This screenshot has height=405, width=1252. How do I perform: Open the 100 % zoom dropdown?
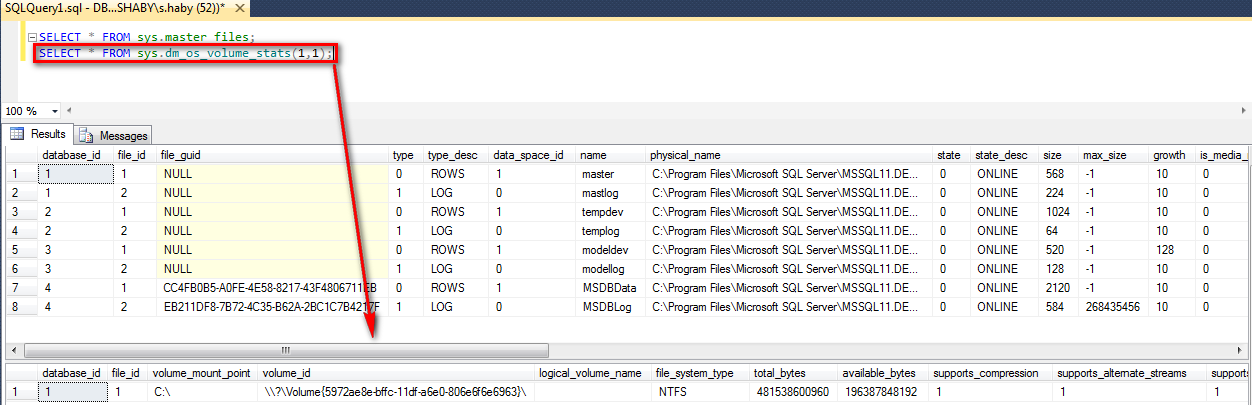tap(54, 111)
